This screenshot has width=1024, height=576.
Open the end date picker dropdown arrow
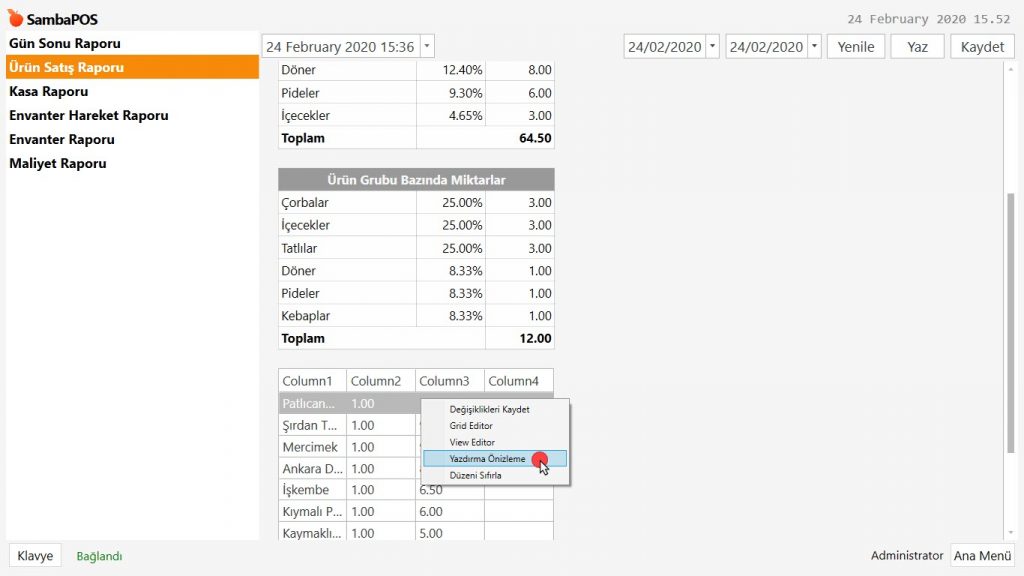pyautogui.click(x=814, y=47)
